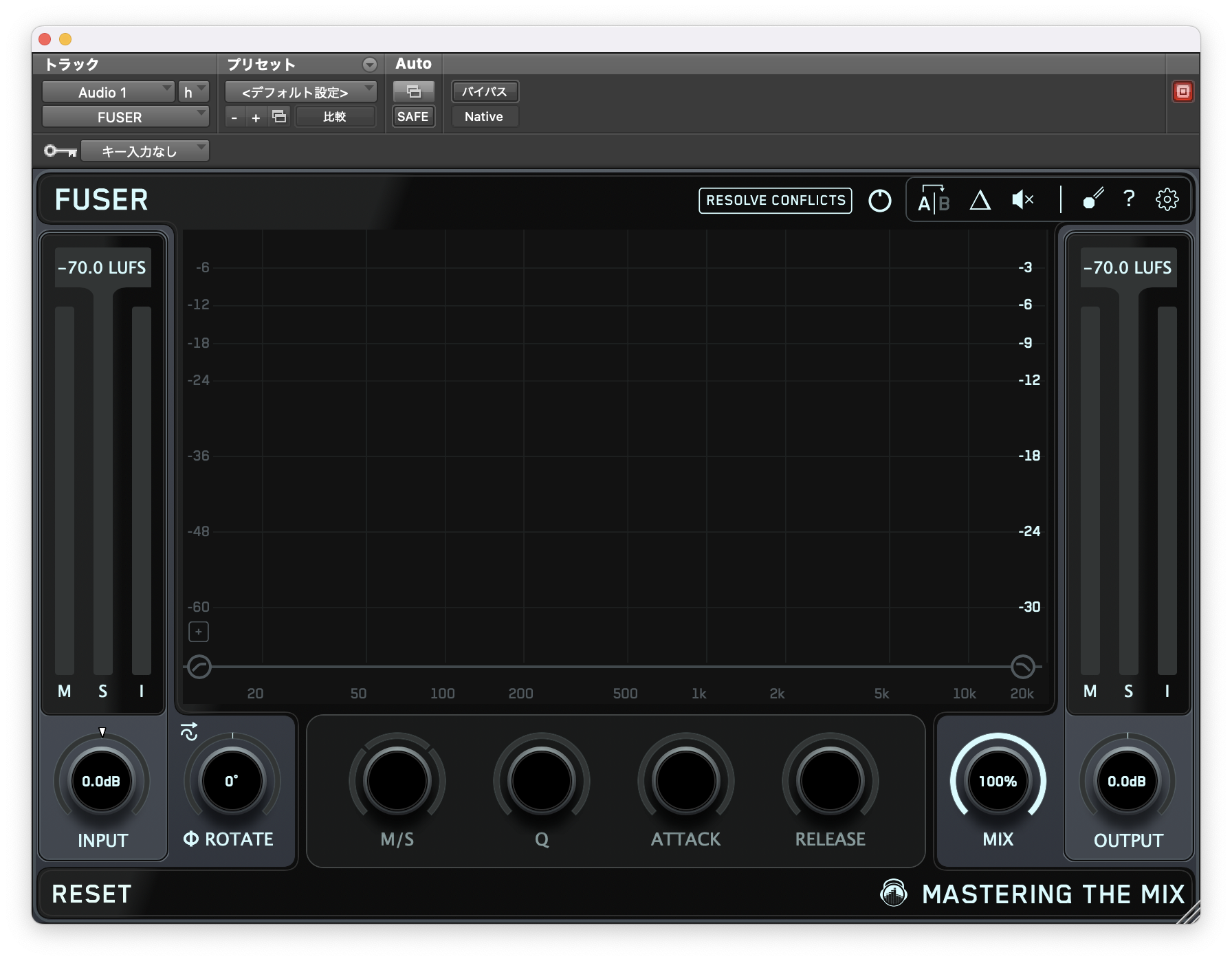
Task: Toggle the FUSER power bypass icon
Action: click(x=880, y=201)
